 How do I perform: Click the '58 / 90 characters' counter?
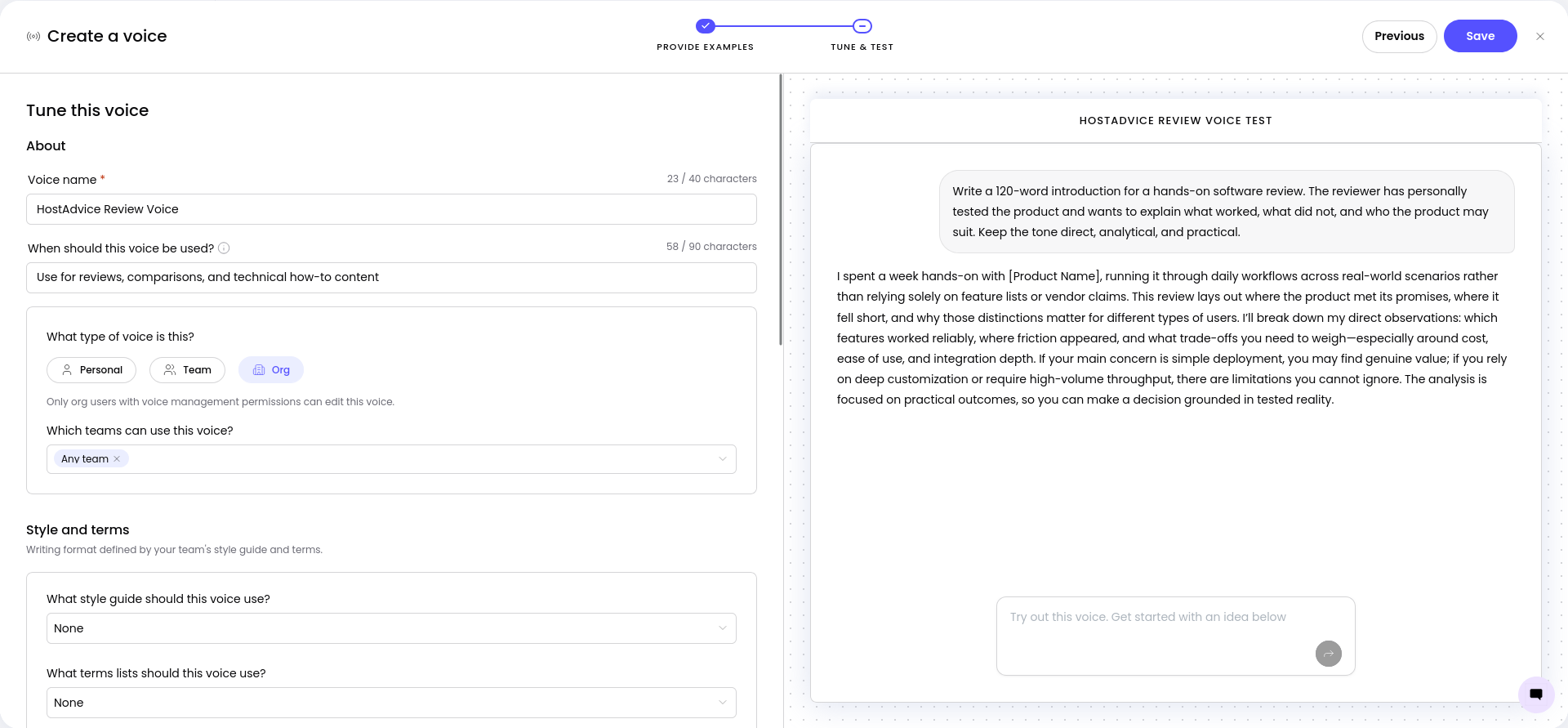(x=712, y=247)
